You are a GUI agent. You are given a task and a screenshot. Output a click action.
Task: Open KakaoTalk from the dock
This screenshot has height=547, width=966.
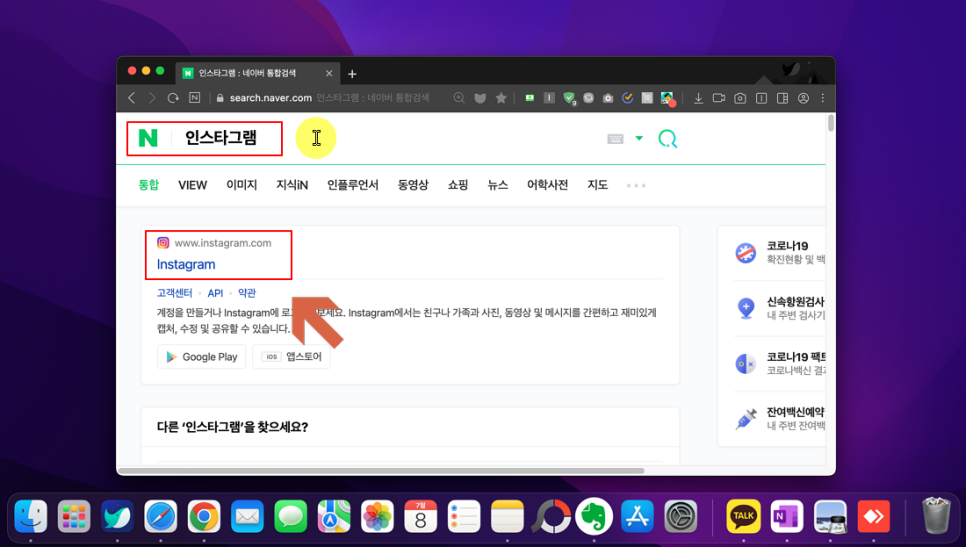[743, 516]
